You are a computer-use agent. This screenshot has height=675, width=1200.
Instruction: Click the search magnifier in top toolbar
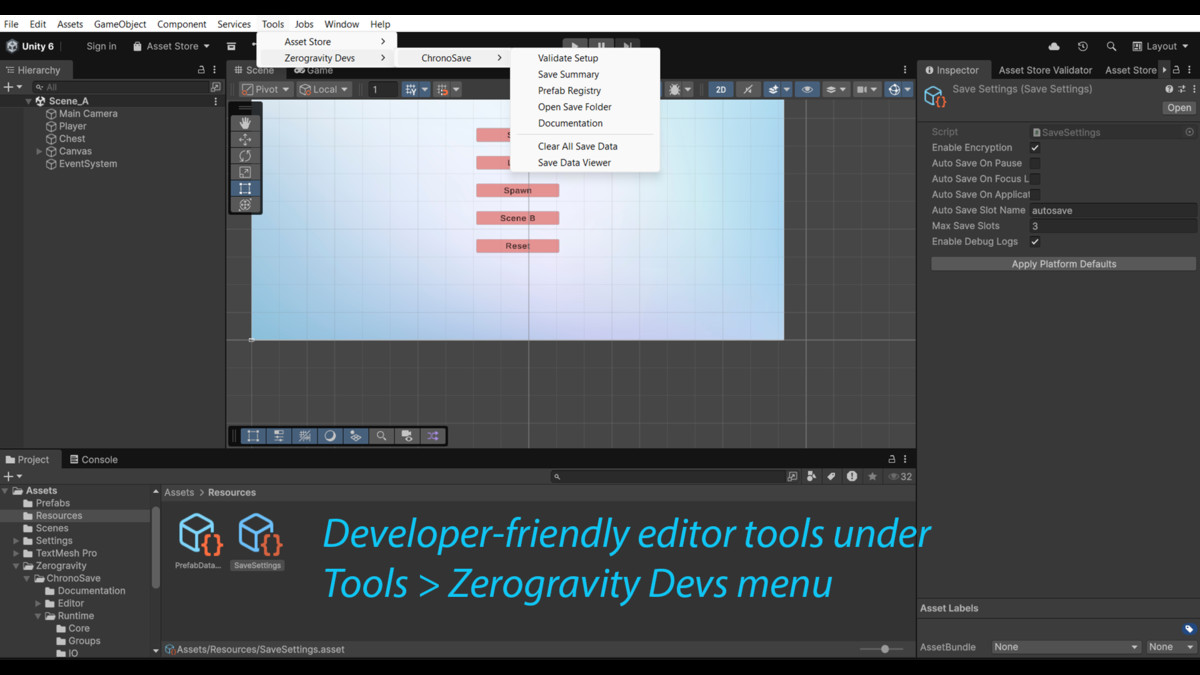[1111, 46]
